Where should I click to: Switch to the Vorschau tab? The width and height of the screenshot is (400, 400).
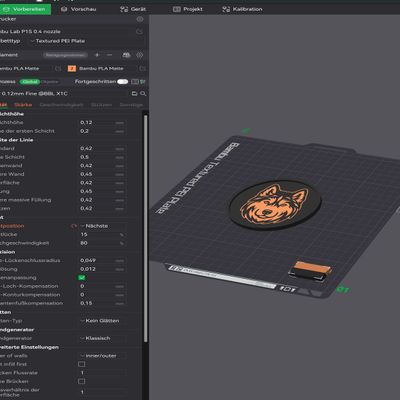click(x=79, y=9)
